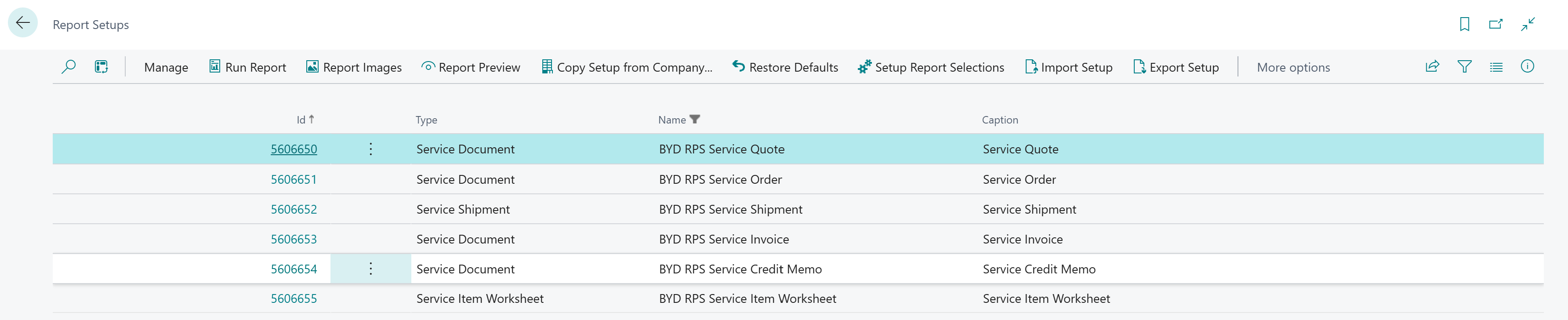This screenshot has height=320, width=1568.
Task: Click the share icon in the toolbar
Action: click(1432, 67)
